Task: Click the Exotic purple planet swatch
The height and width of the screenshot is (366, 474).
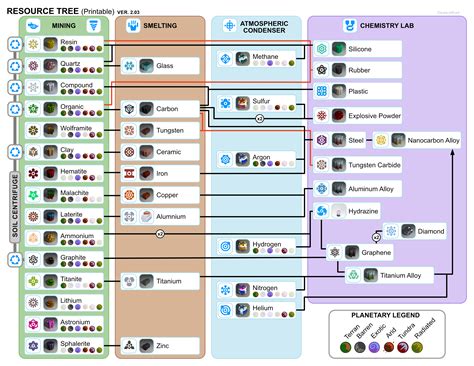Action: (374, 347)
